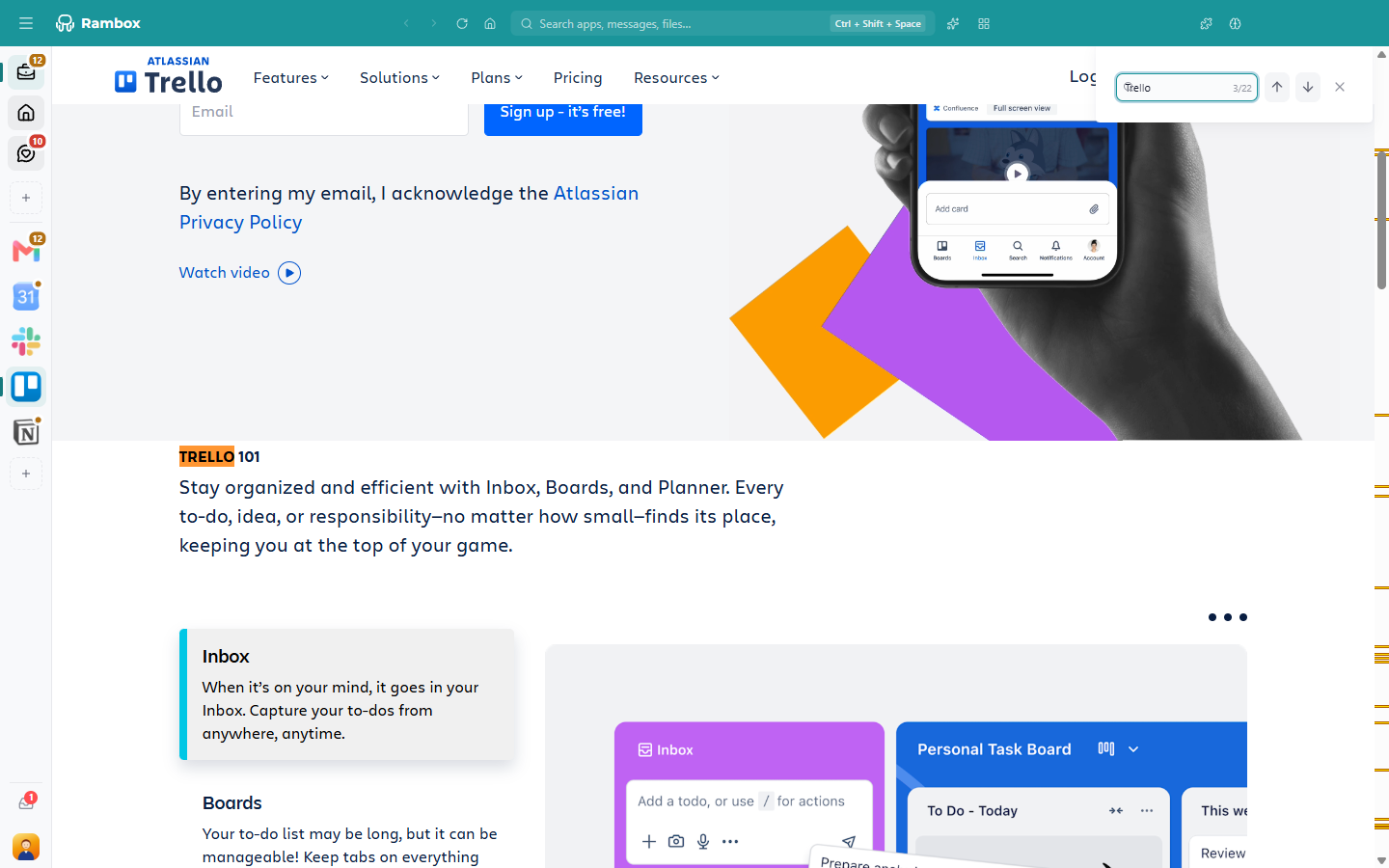
Task: Add an app using the plus below Notion
Action: coord(26,474)
